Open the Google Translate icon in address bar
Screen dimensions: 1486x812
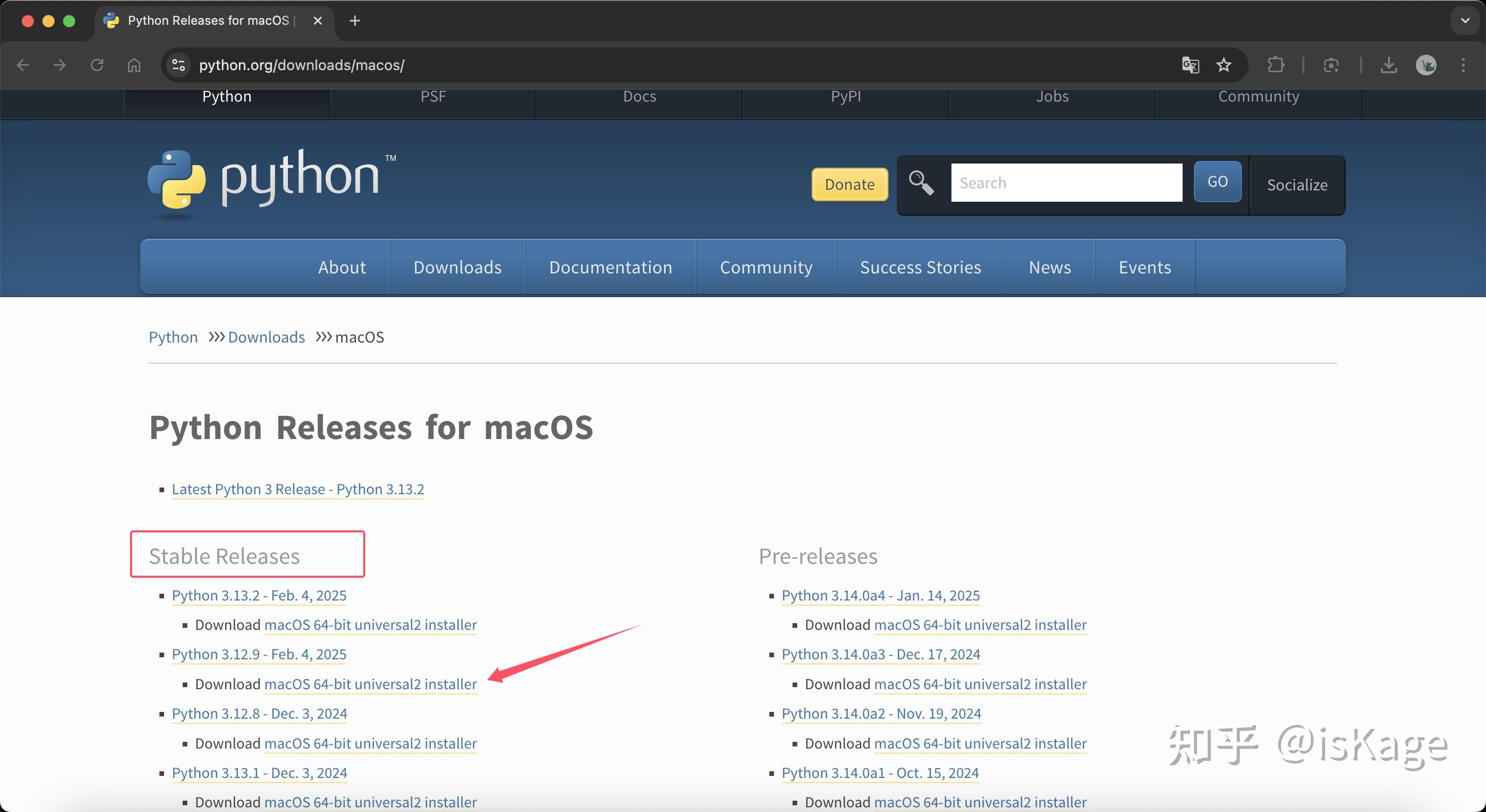[1189, 64]
